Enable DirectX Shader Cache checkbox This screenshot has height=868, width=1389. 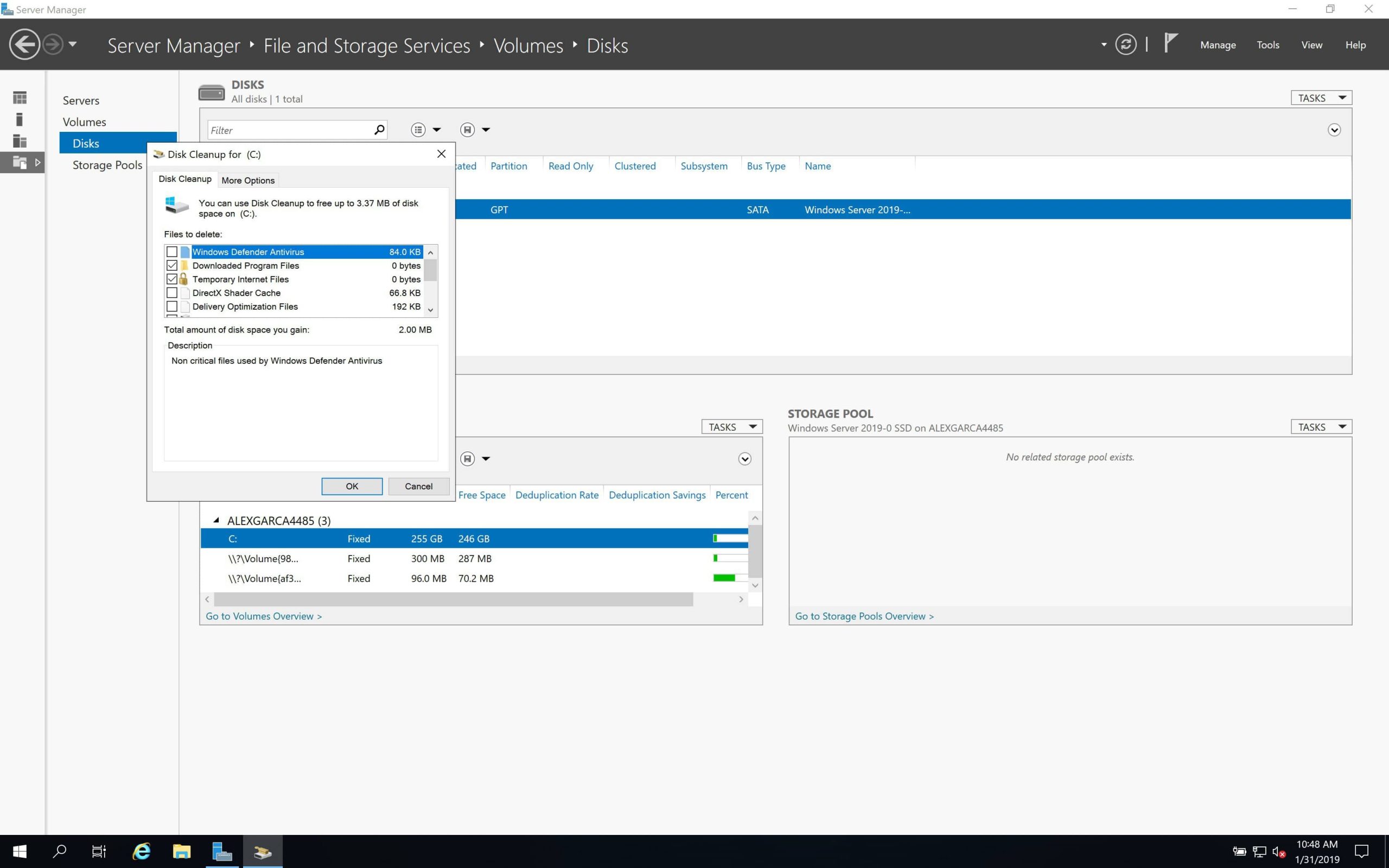click(171, 293)
